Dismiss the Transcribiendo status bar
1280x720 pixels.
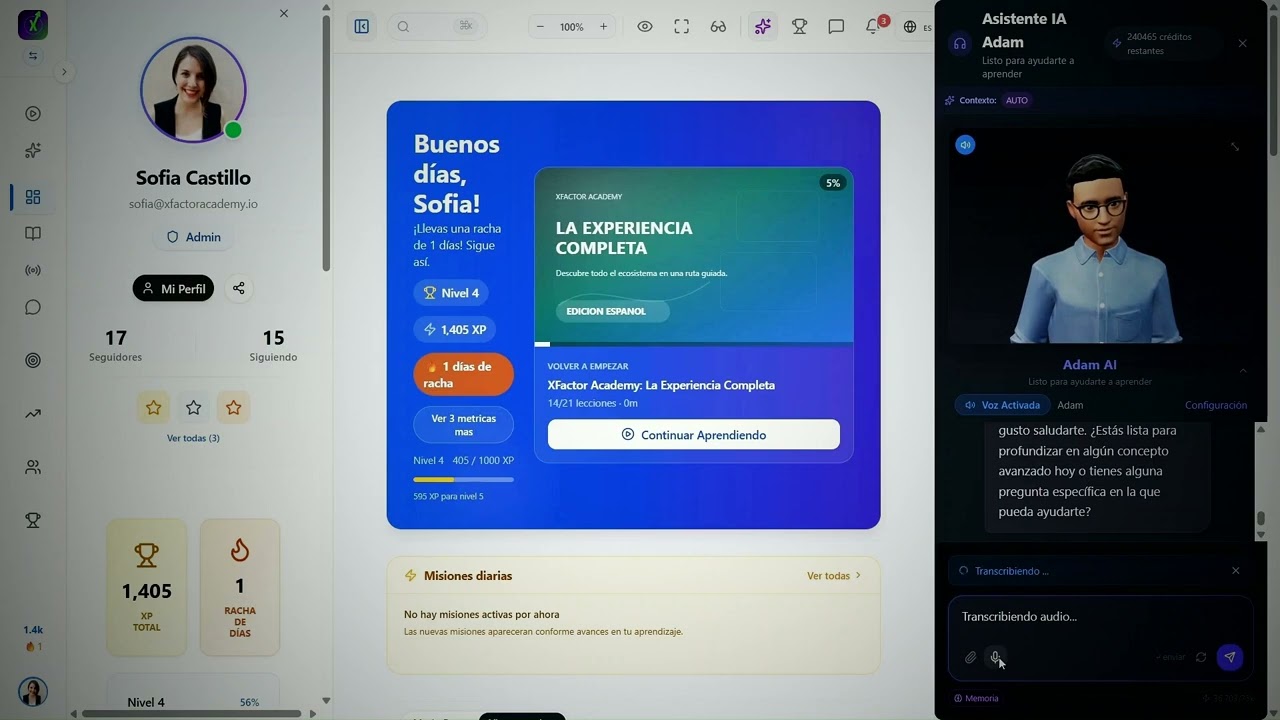click(x=1236, y=571)
